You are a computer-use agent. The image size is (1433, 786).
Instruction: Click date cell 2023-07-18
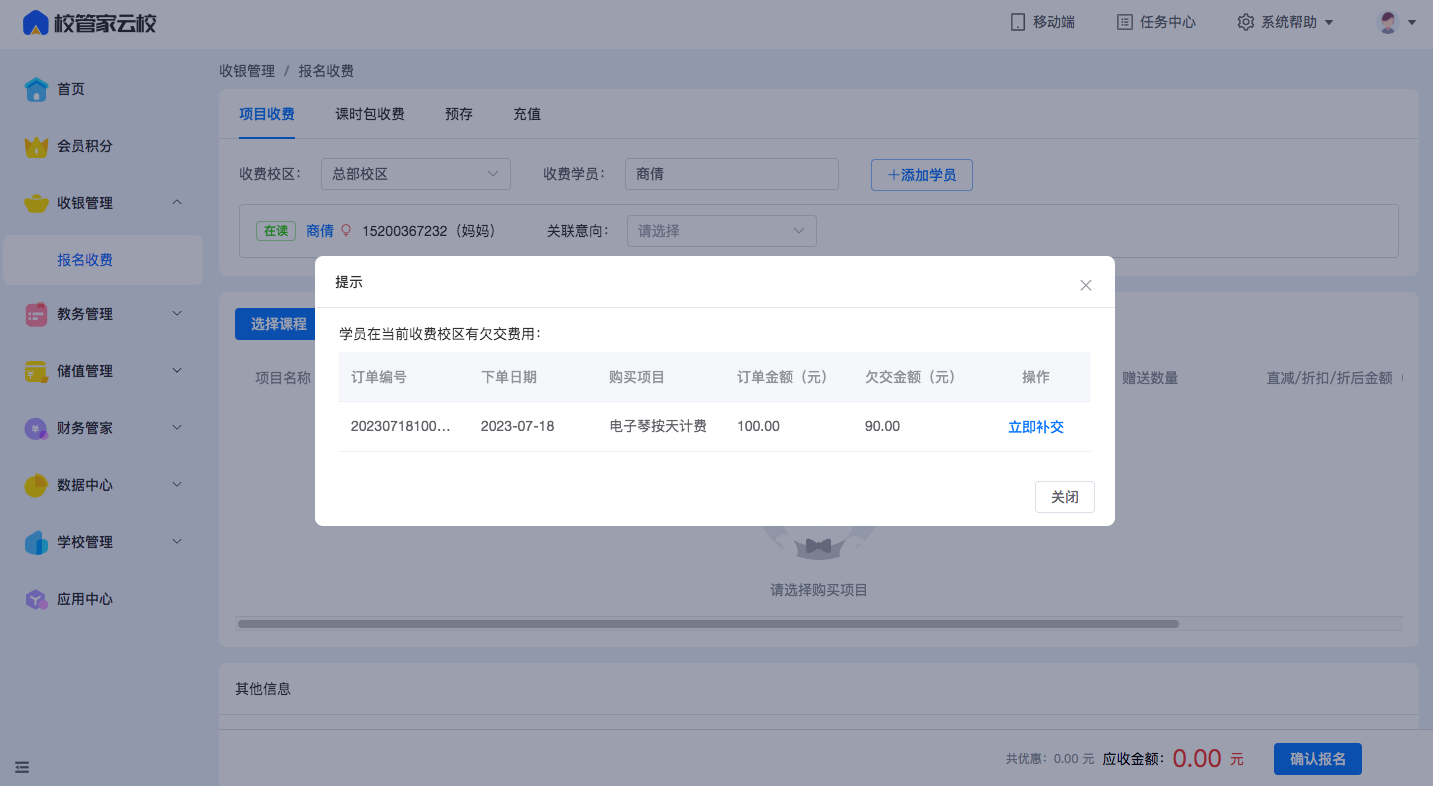click(x=518, y=426)
